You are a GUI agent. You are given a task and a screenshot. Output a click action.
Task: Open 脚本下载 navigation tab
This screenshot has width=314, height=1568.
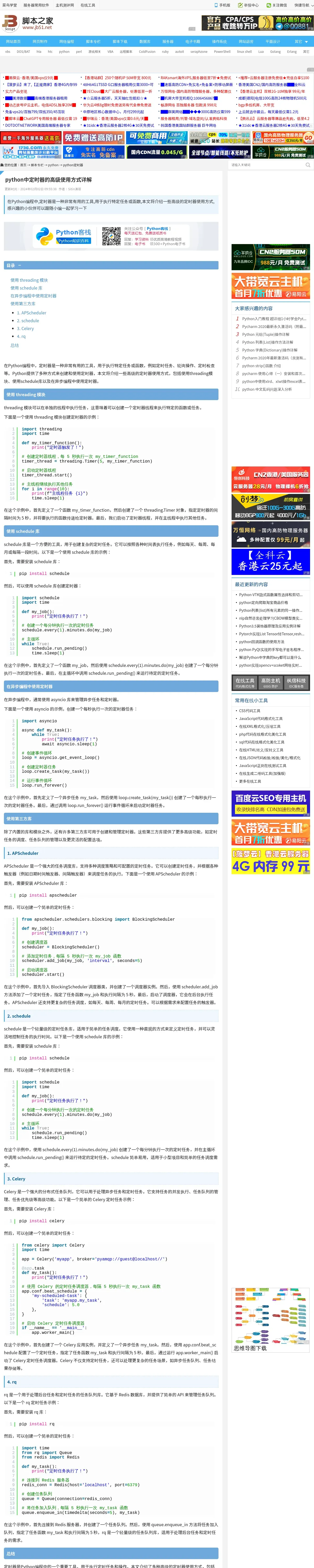120,41
